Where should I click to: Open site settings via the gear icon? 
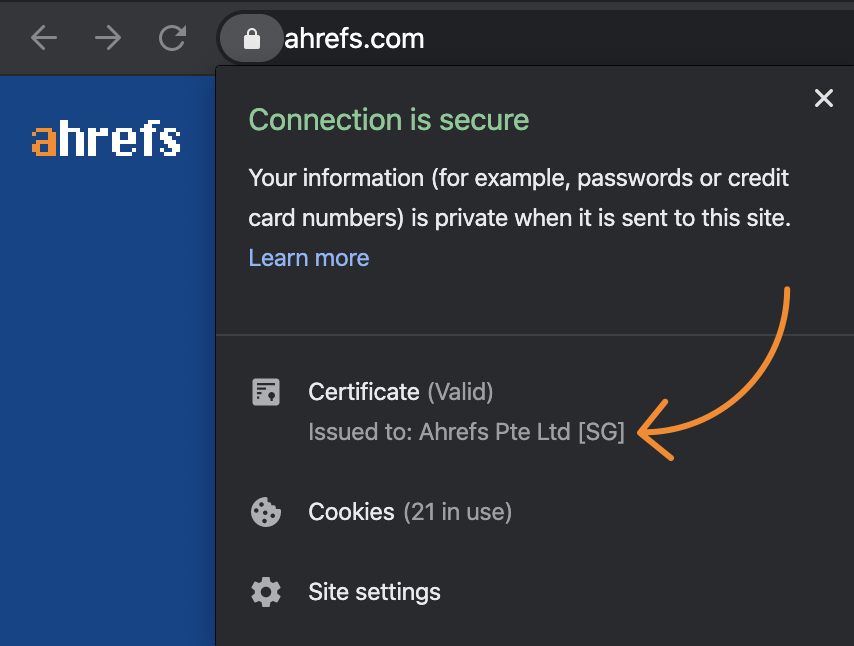point(265,592)
